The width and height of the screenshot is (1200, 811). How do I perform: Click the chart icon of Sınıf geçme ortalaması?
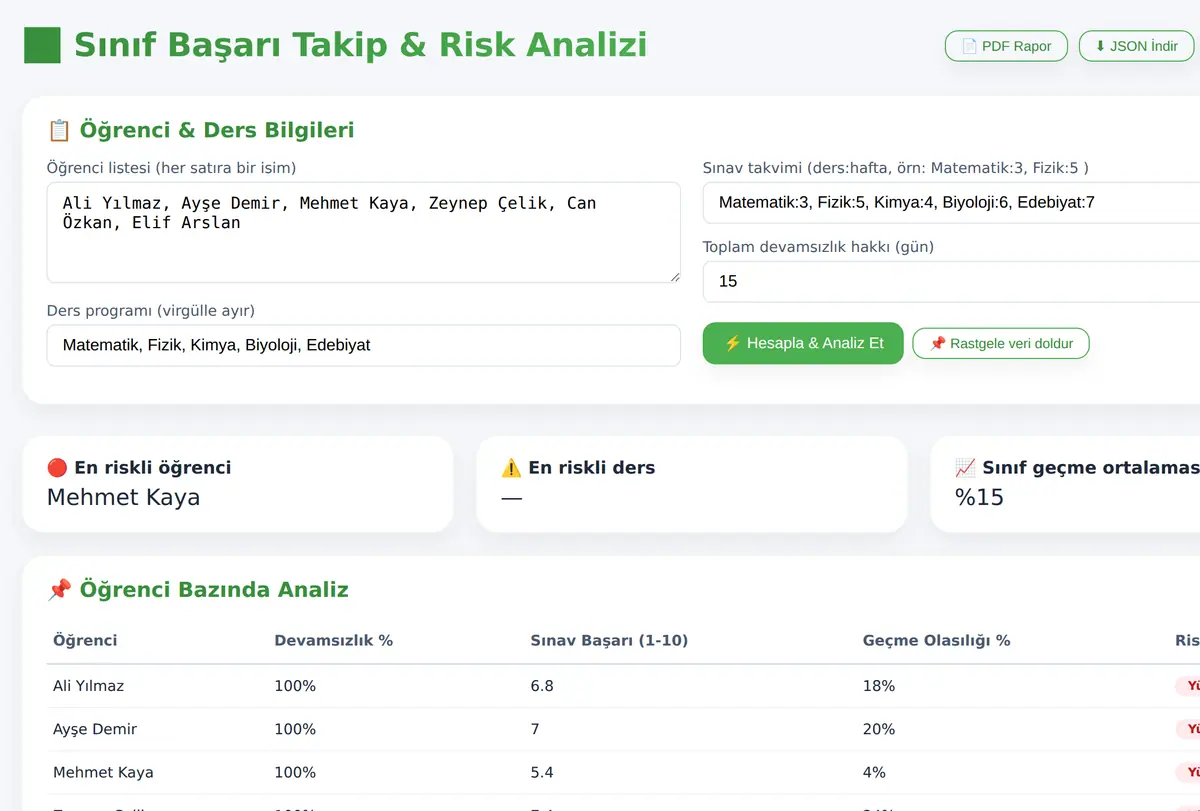point(965,467)
